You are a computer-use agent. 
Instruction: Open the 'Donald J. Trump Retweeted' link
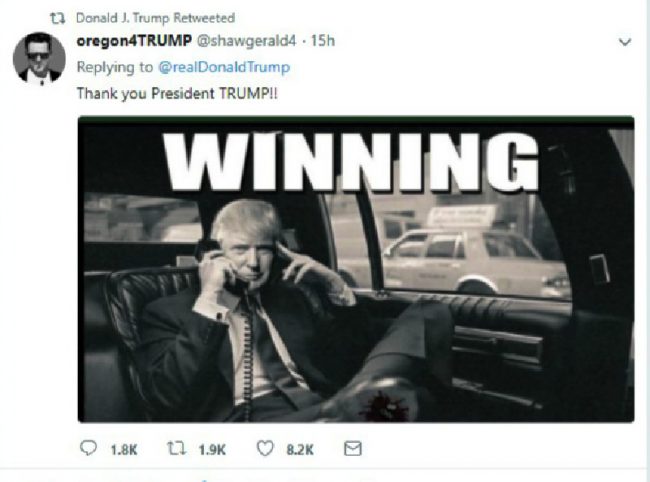(155, 18)
